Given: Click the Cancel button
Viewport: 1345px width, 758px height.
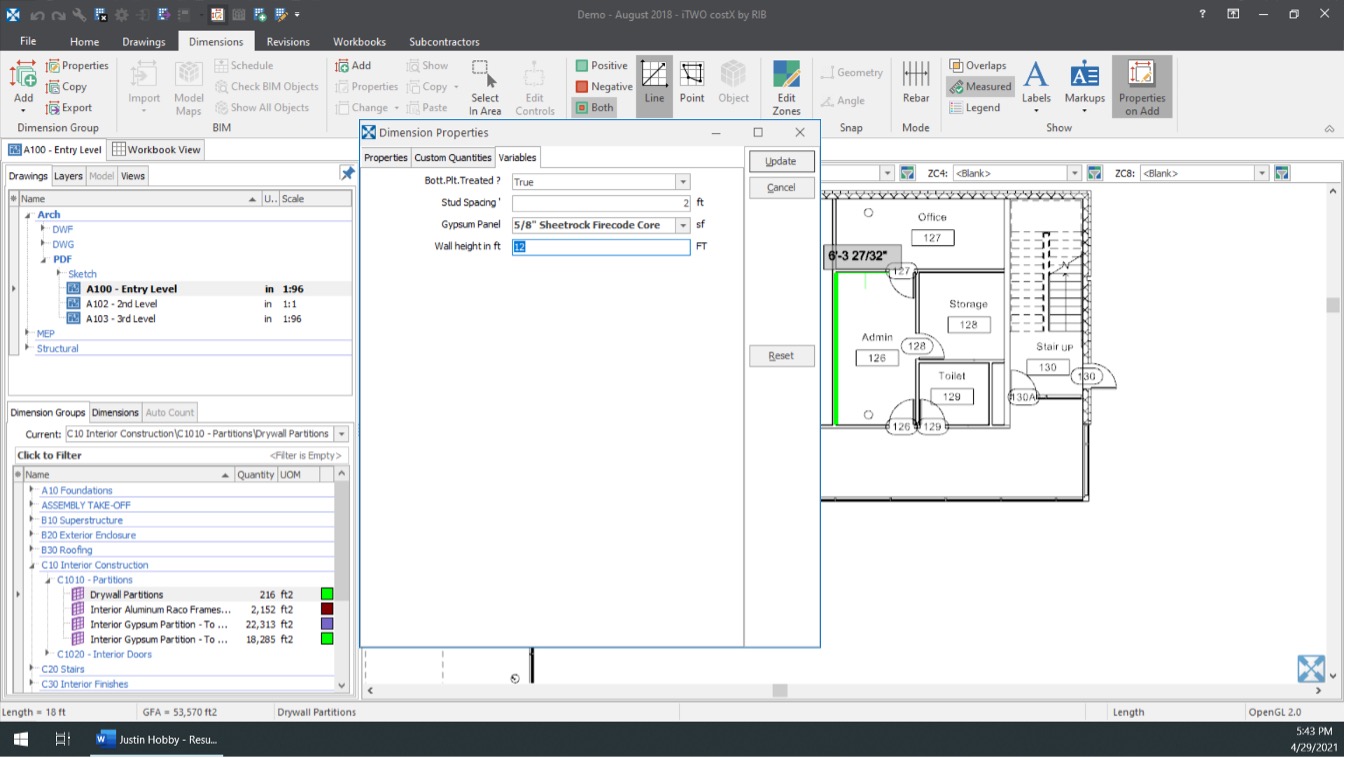Looking at the screenshot, I should (x=781, y=188).
